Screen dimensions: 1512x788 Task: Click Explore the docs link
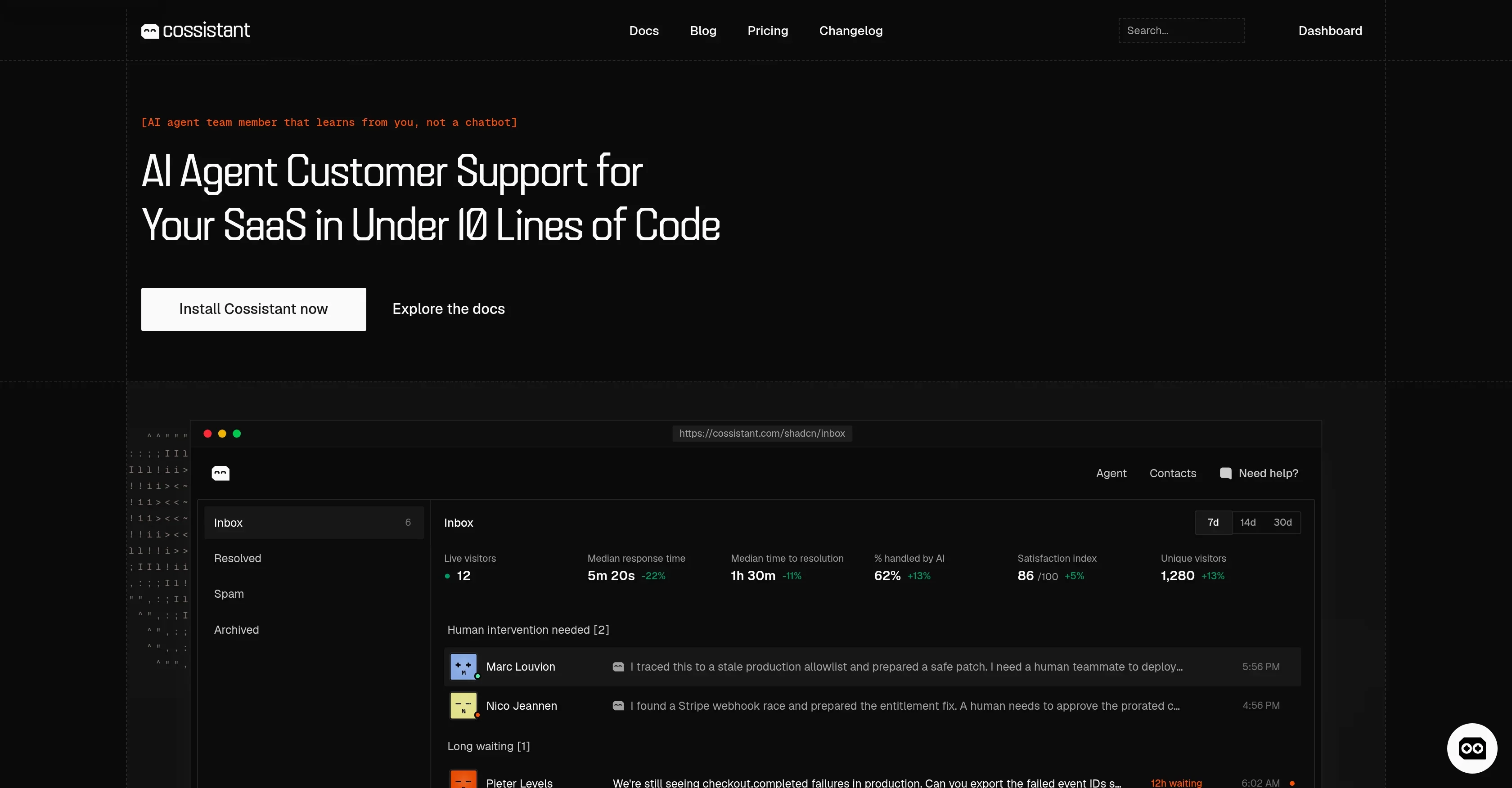point(449,309)
